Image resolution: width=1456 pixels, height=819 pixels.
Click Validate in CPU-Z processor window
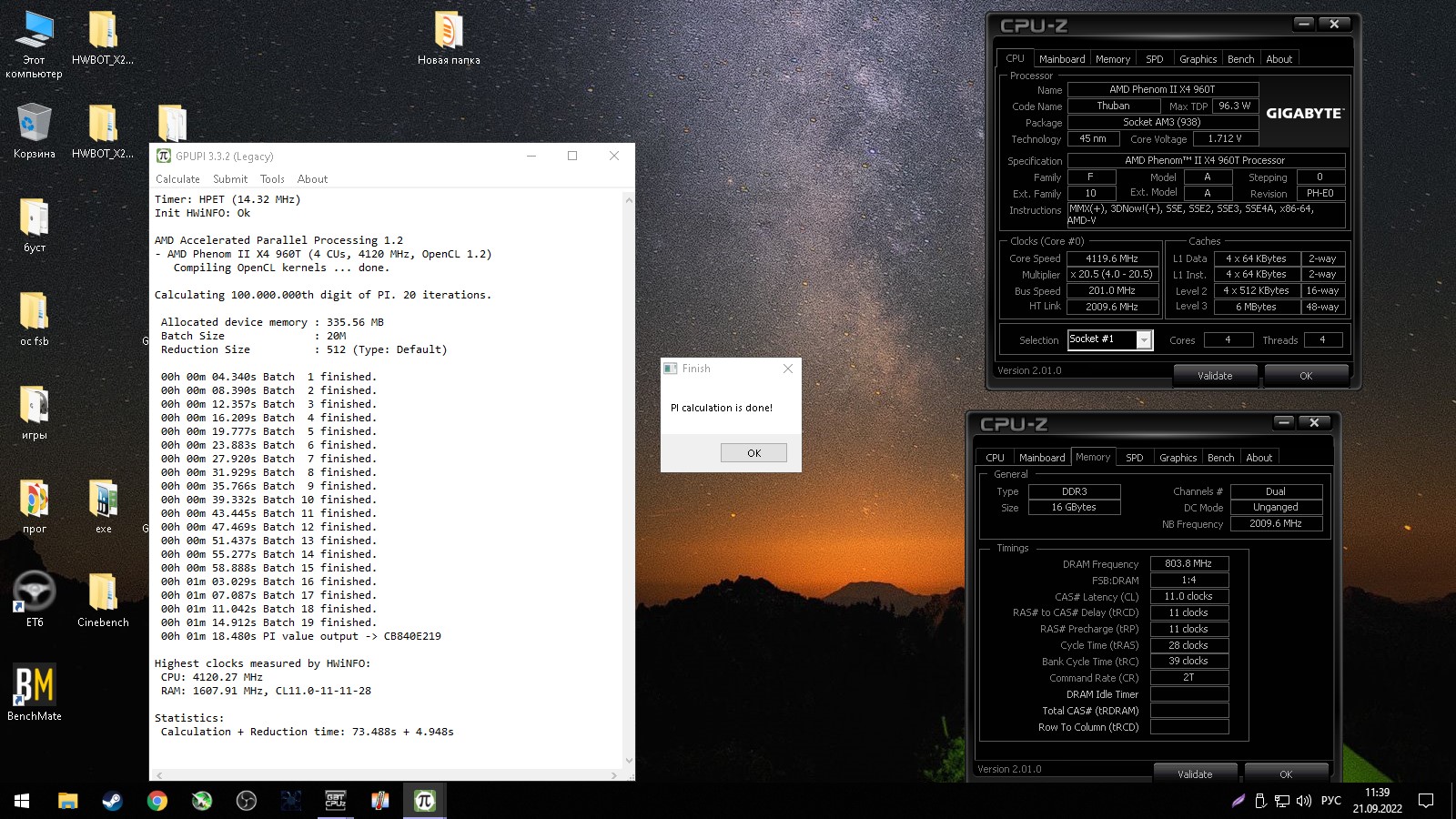coord(1215,376)
